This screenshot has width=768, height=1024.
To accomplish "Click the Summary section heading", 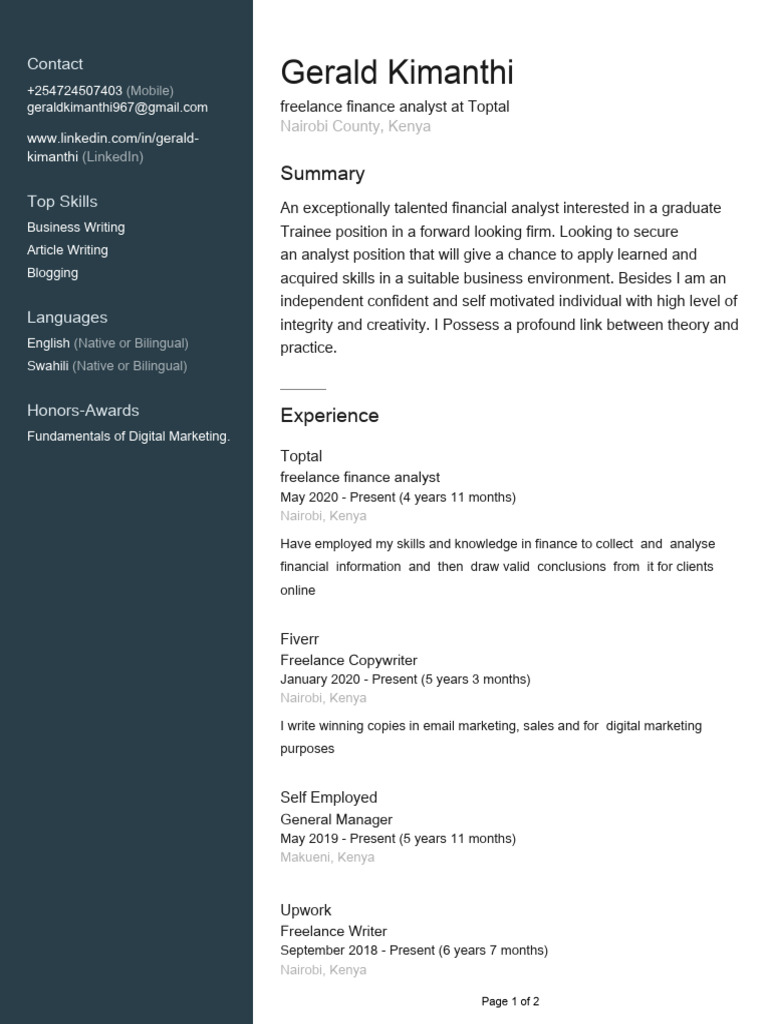I will [x=323, y=174].
